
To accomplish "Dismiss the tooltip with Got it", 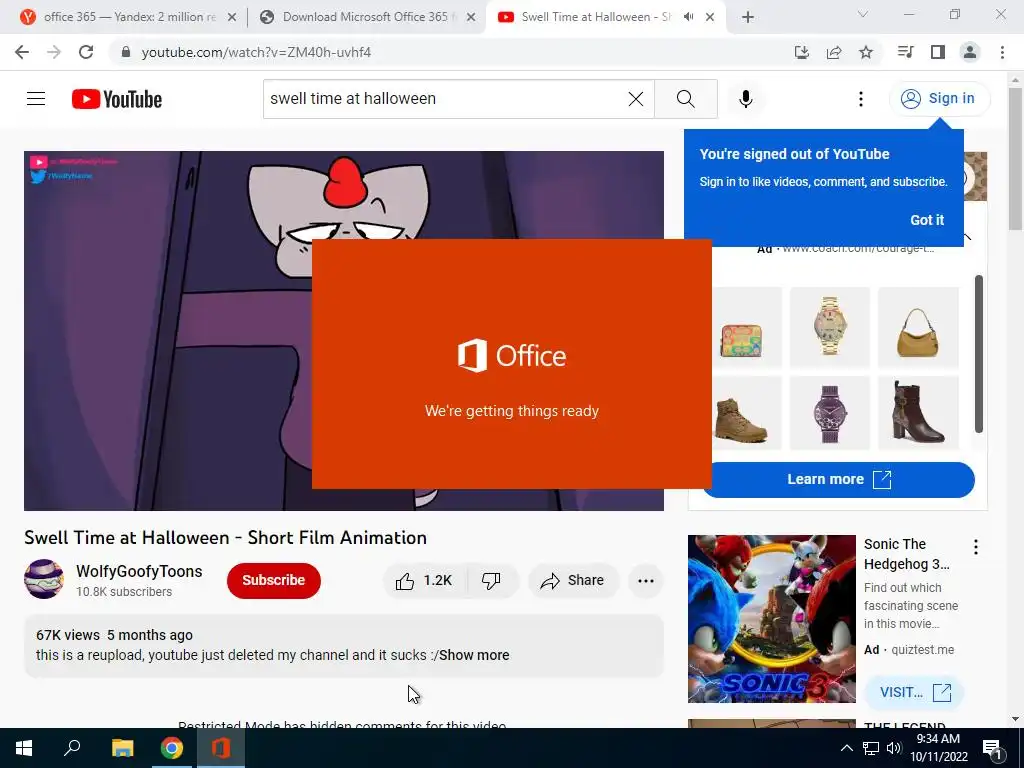I will click(x=927, y=220).
